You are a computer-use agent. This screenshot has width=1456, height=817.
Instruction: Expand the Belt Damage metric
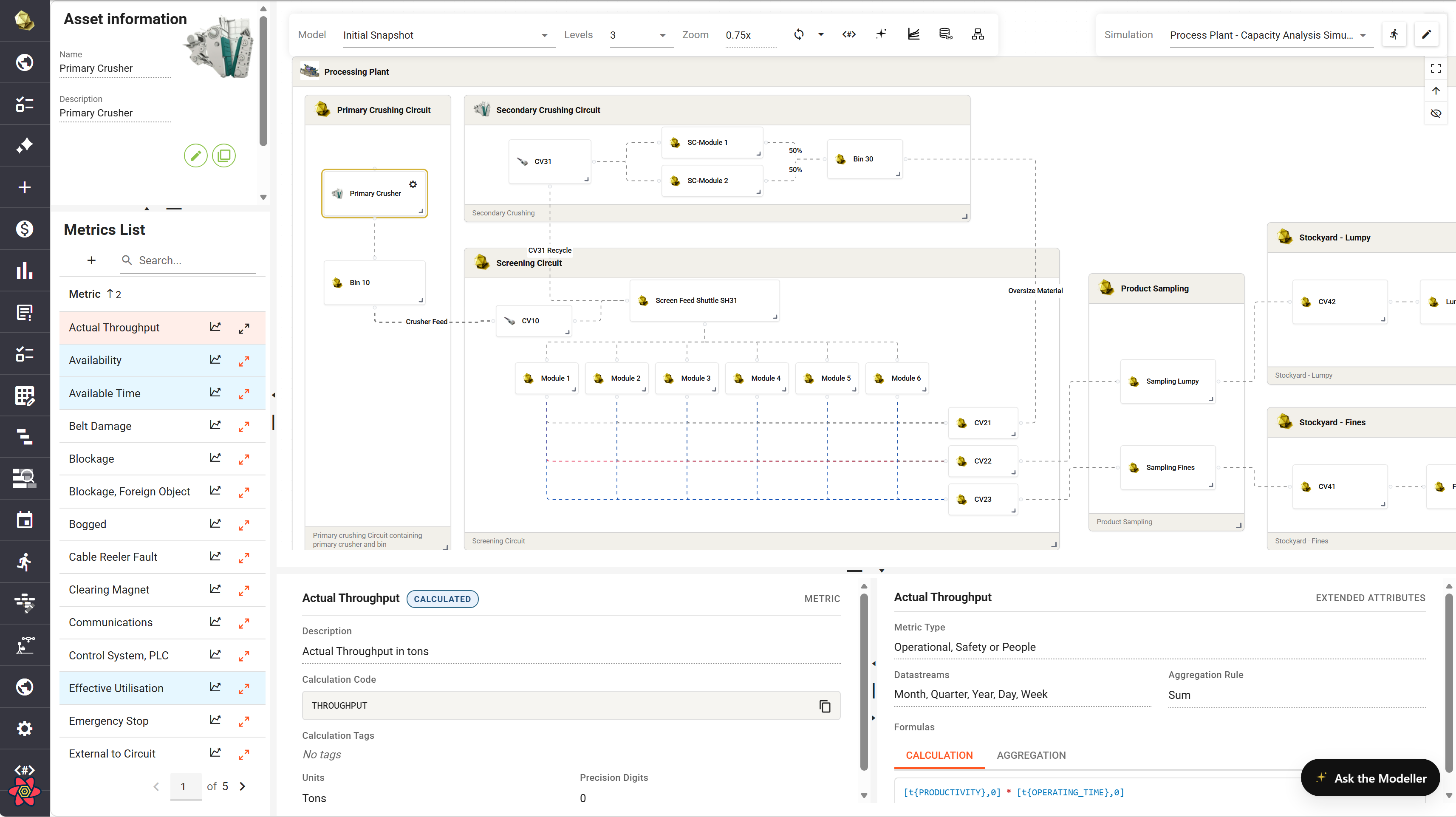(x=243, y=426)
